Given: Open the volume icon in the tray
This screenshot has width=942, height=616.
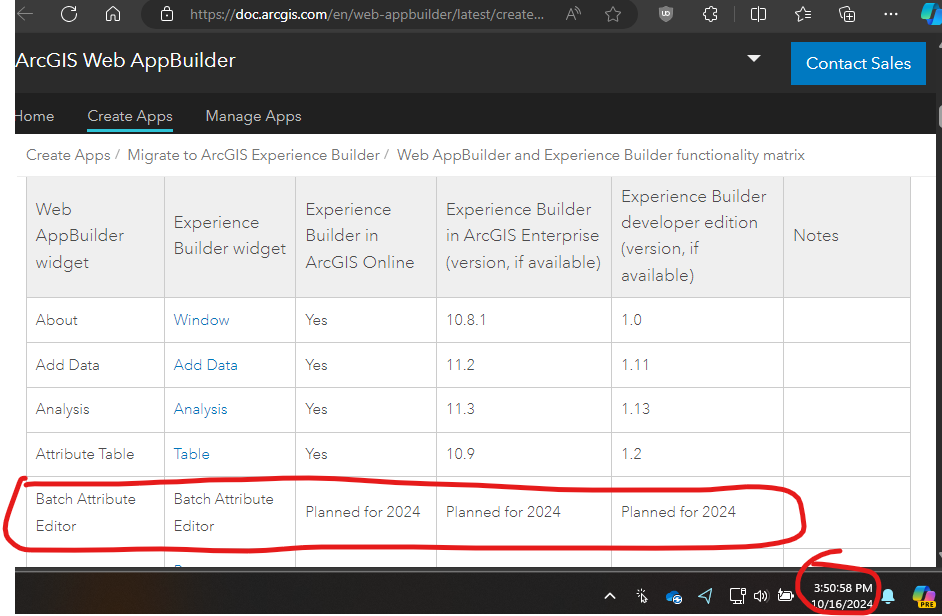Looking at the screenshot, I should tap(761, 596).
